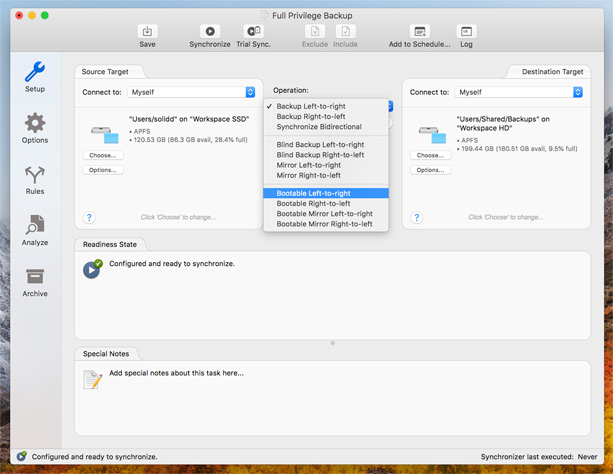This screenshot has width=613, height=474.
Task: Click Choose button under Source Target
Action: coord(103,155)
